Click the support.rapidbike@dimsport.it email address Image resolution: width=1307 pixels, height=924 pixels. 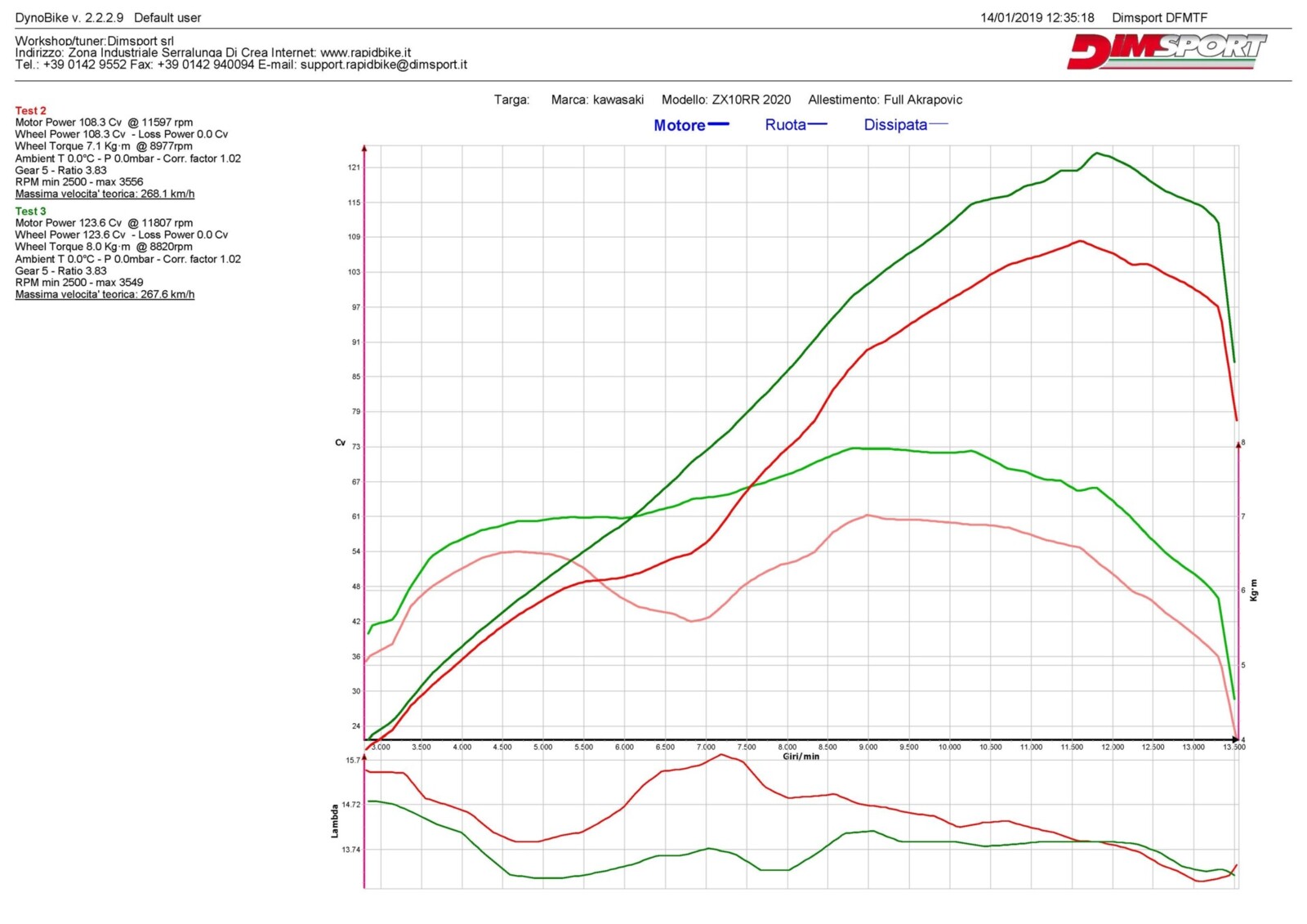click(x=383, y=65)
